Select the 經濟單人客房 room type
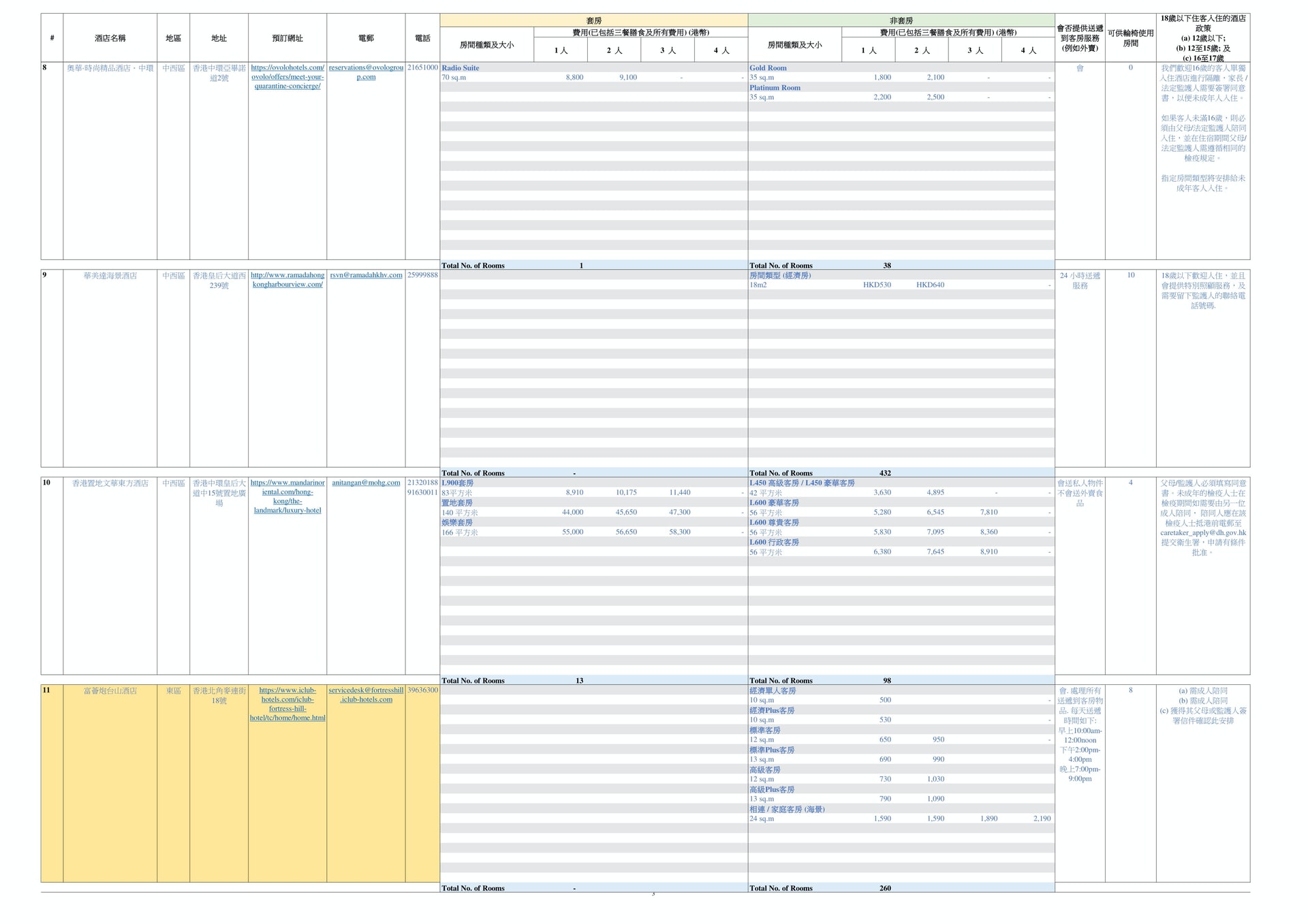The width and height of the screenshot is (1308, 924). click(x=773, y=691)
